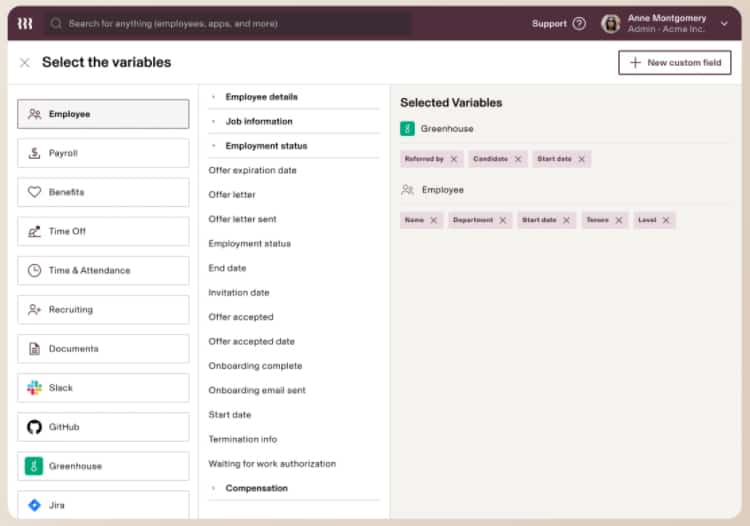
Task: Select the Offer accepted variable
Action: [241, 317]
